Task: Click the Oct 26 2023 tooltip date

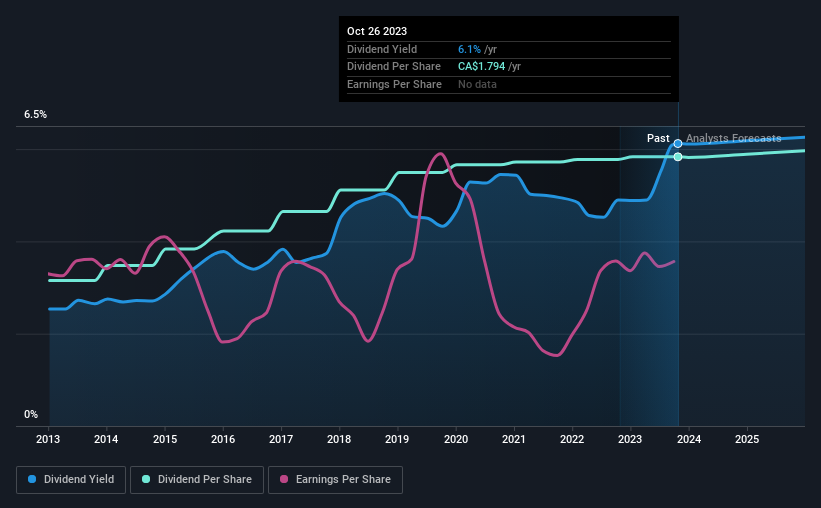Action: tap(377, 31)
